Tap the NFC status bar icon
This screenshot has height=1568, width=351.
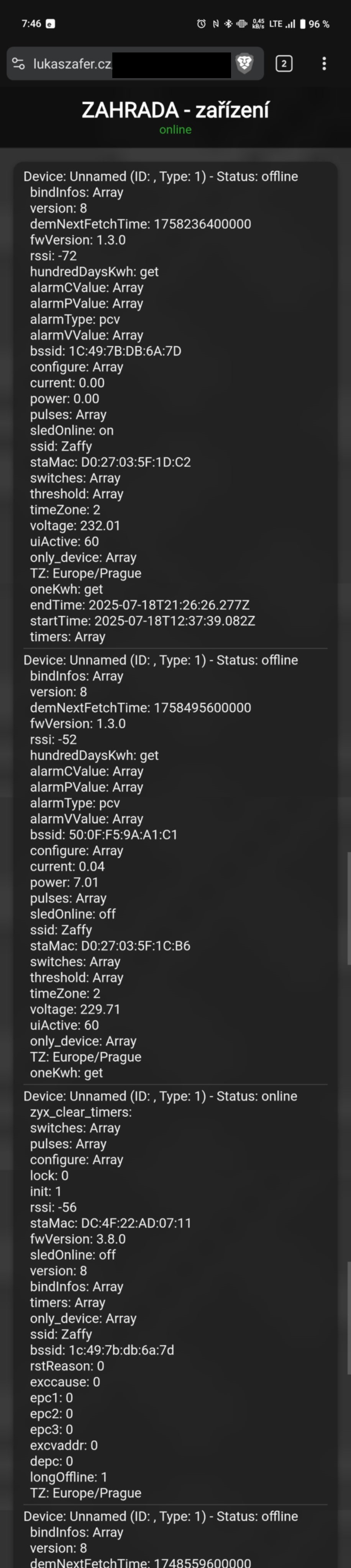click(x=216, y=24)
